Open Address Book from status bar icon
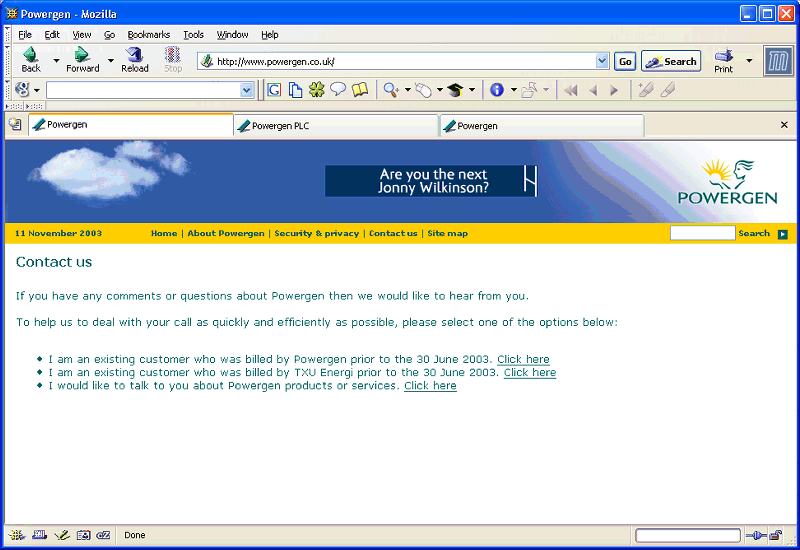The width and height of the screenshot is (800, 550). tap(83, 535)
